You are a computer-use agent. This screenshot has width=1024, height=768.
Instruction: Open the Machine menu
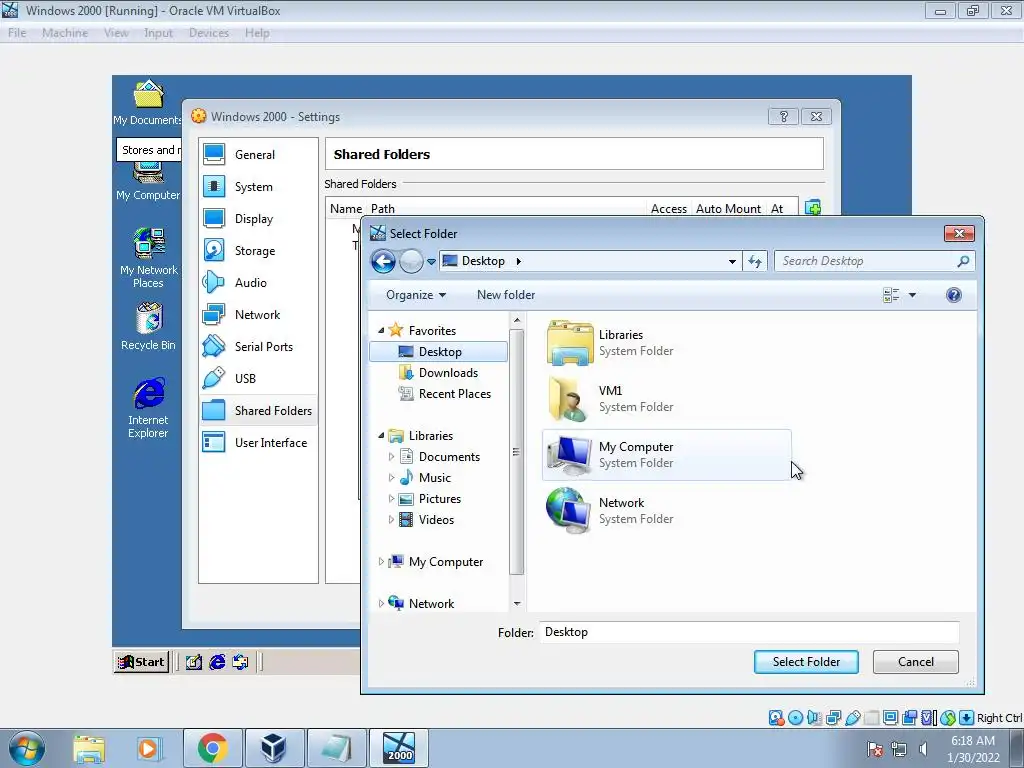point(65,33)
